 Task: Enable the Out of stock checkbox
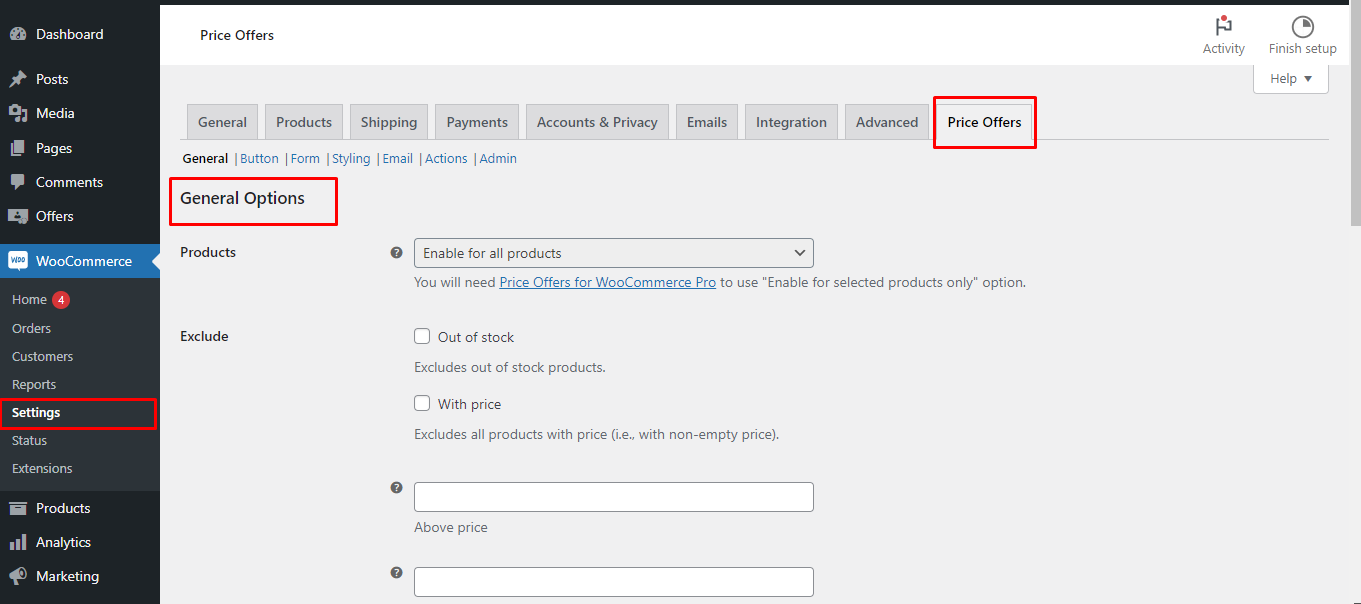click(x=422, y=336)
